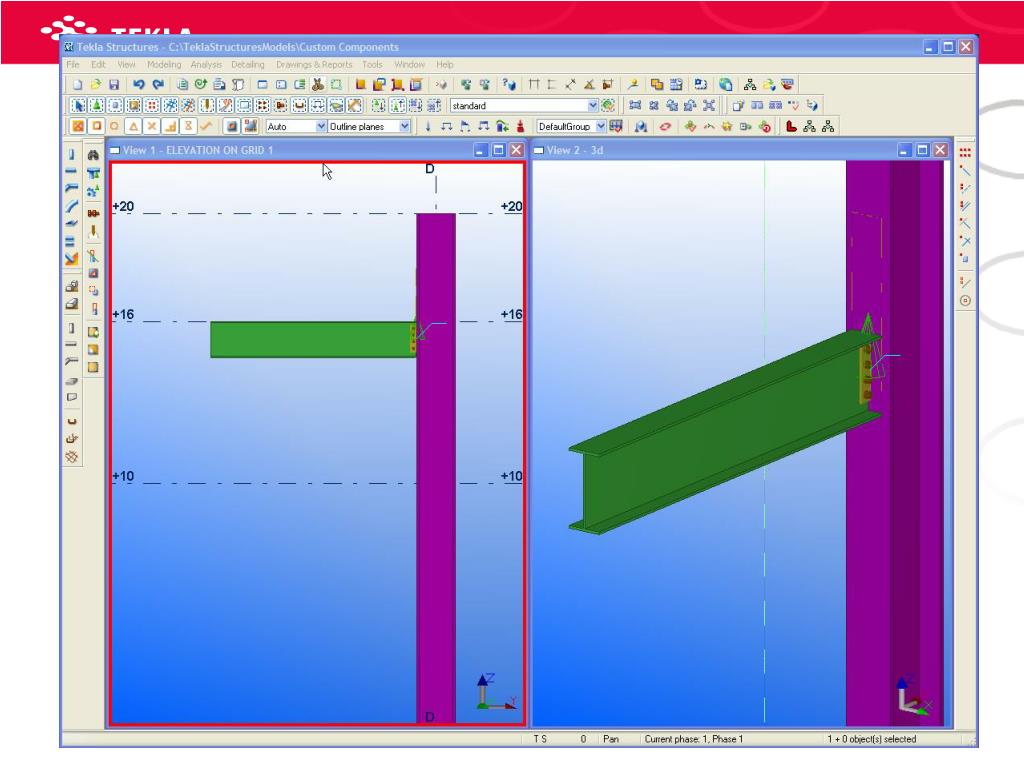This screenshot has width=1024, height=768.
Task: Open the File menu
Action: (x=73, y=65)
